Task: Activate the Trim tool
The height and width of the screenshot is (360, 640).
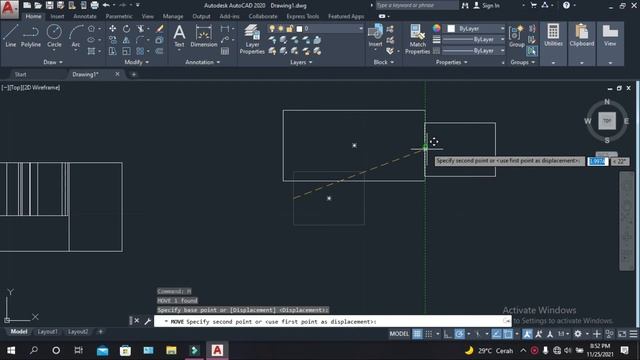Action: tap(141, 29)
